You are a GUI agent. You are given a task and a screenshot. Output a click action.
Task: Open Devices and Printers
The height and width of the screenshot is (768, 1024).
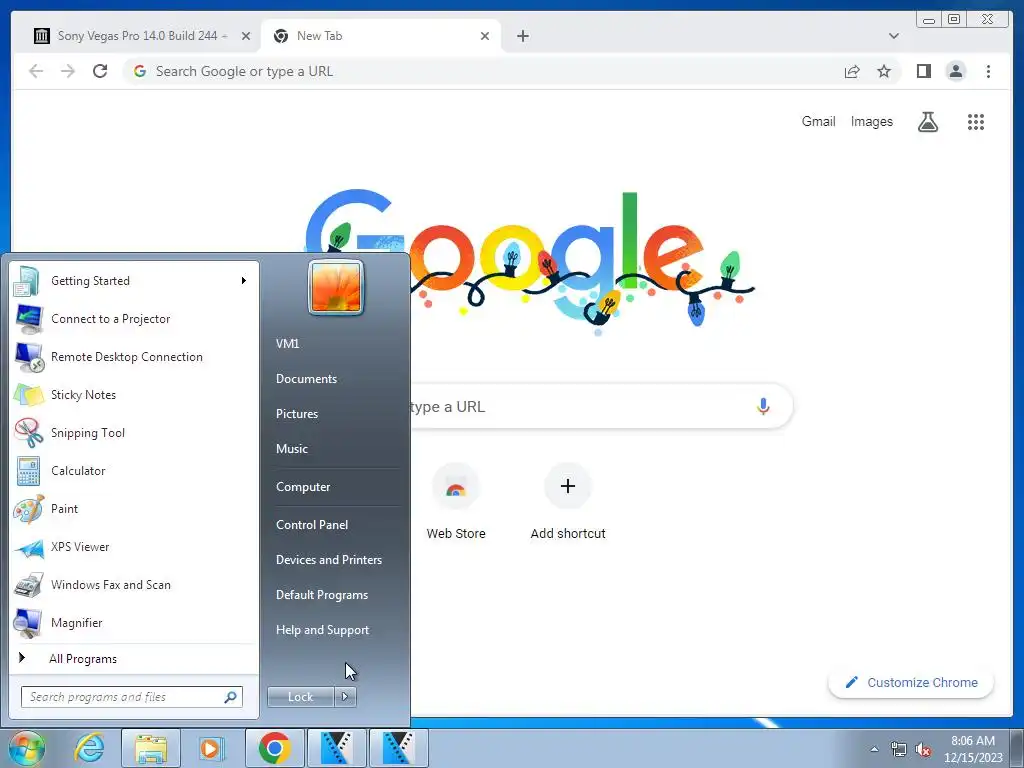pyautogui.click(x=328, y=560)
